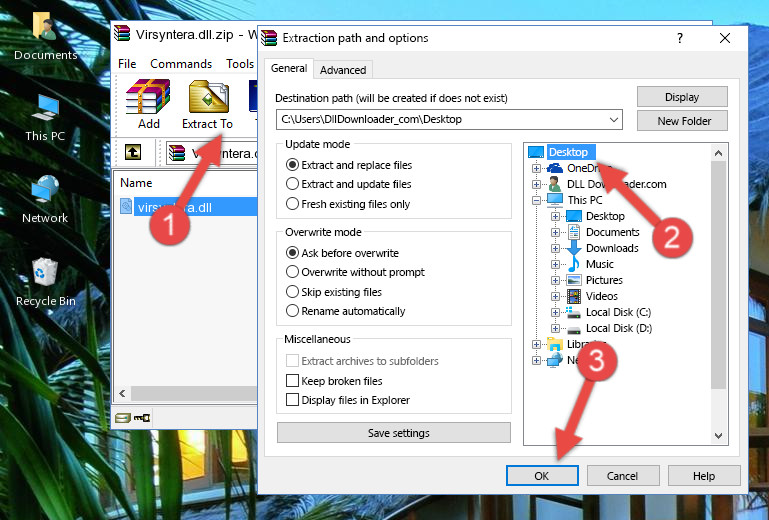Viewport: 769px width, 520px height.
Task: Select the DLL Downloader.com user folder
Action: (x=616, y=184)
